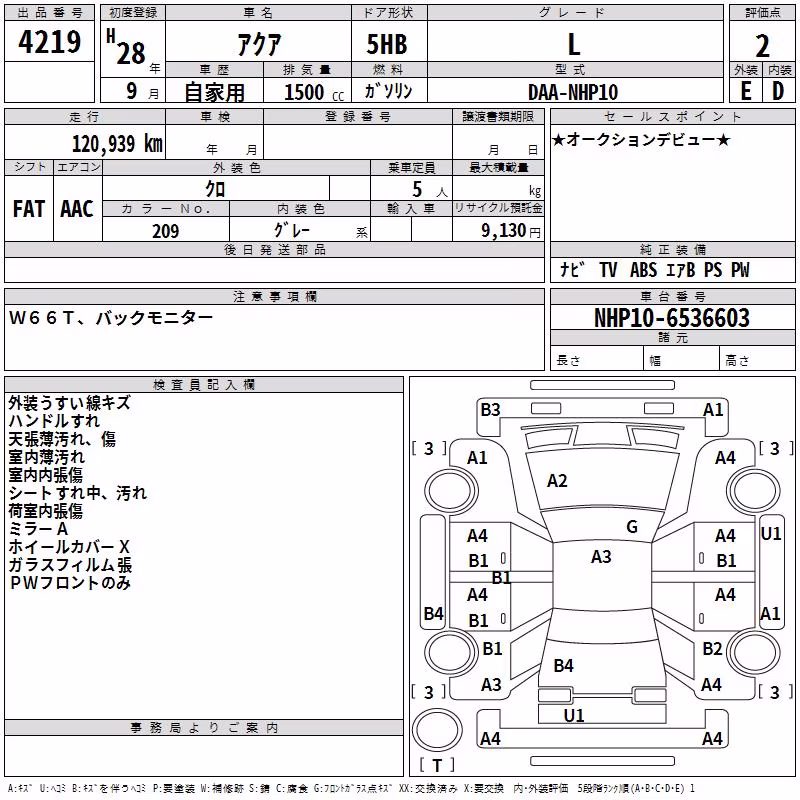Click the color number 209
Image resolution: width=800 pixels, height=800 pixels.
click(166, 231)
